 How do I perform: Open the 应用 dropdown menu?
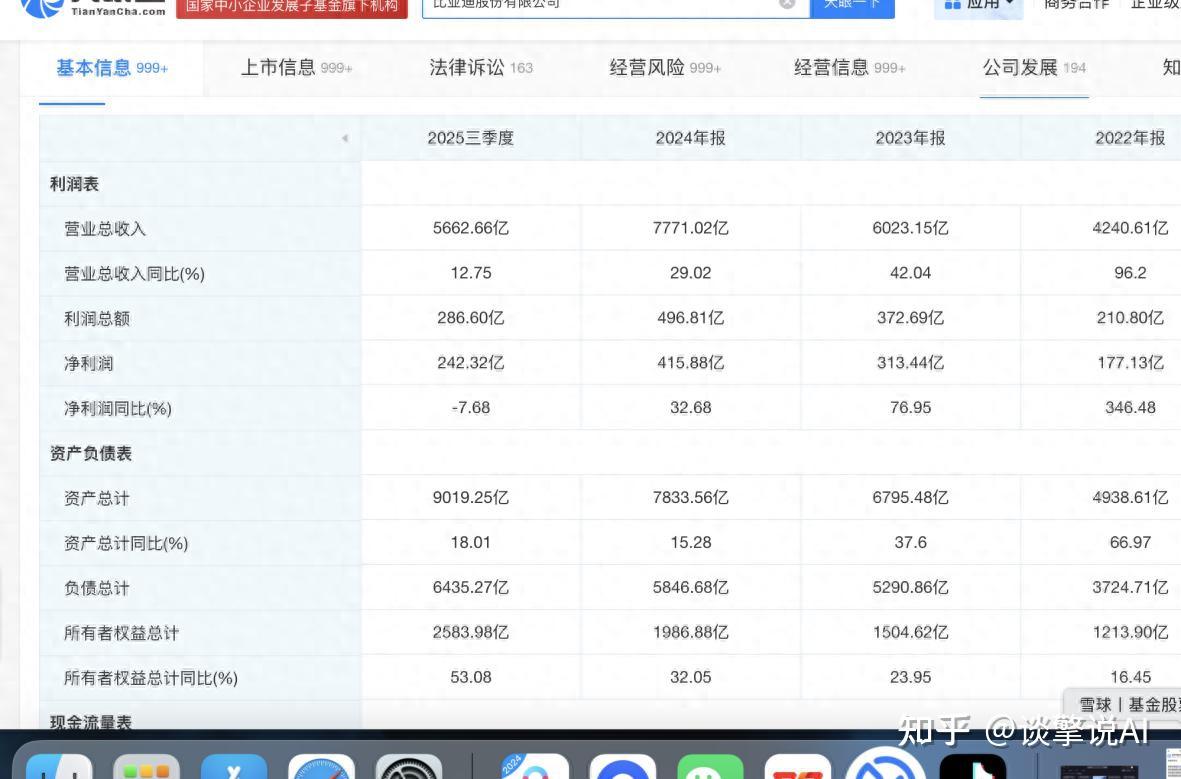tap(978, 5)
